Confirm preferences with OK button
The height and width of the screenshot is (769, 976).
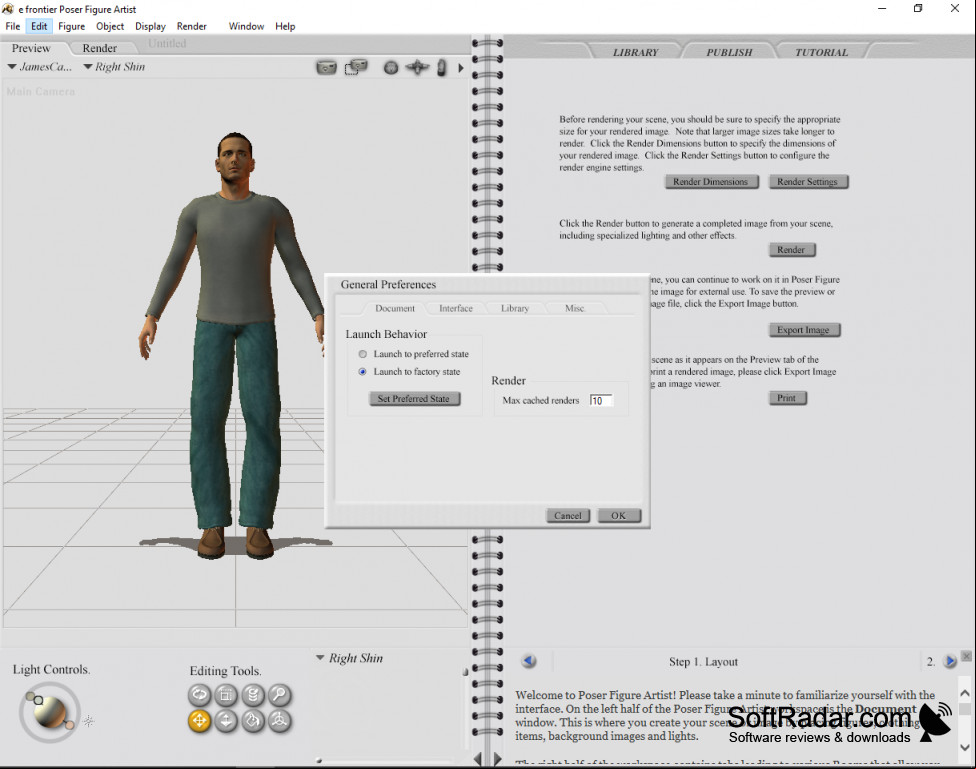pos(619,516)
